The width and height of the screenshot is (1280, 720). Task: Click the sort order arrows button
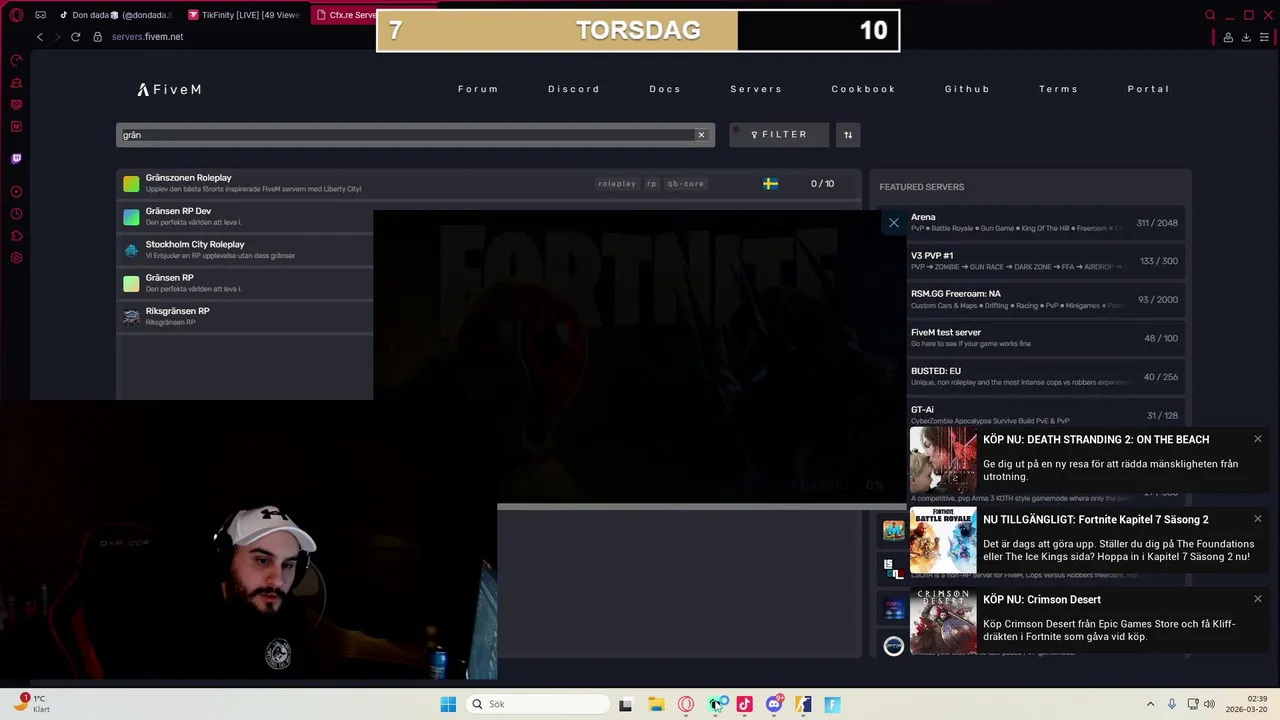click(x=848, y=135)
